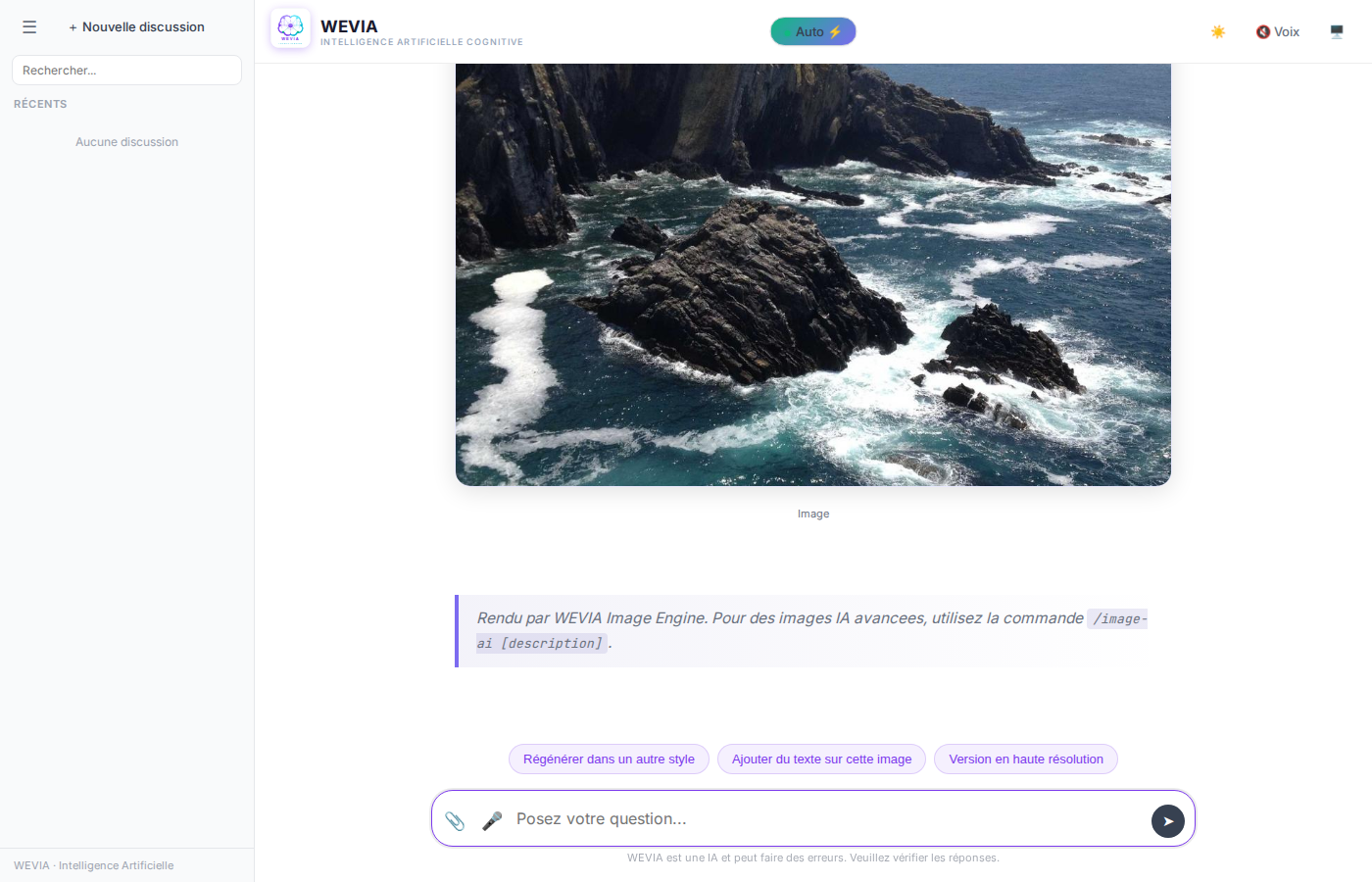Click "Régénérer dans un autre style" suggestion
1372x882 pixels.
[609, 759]
